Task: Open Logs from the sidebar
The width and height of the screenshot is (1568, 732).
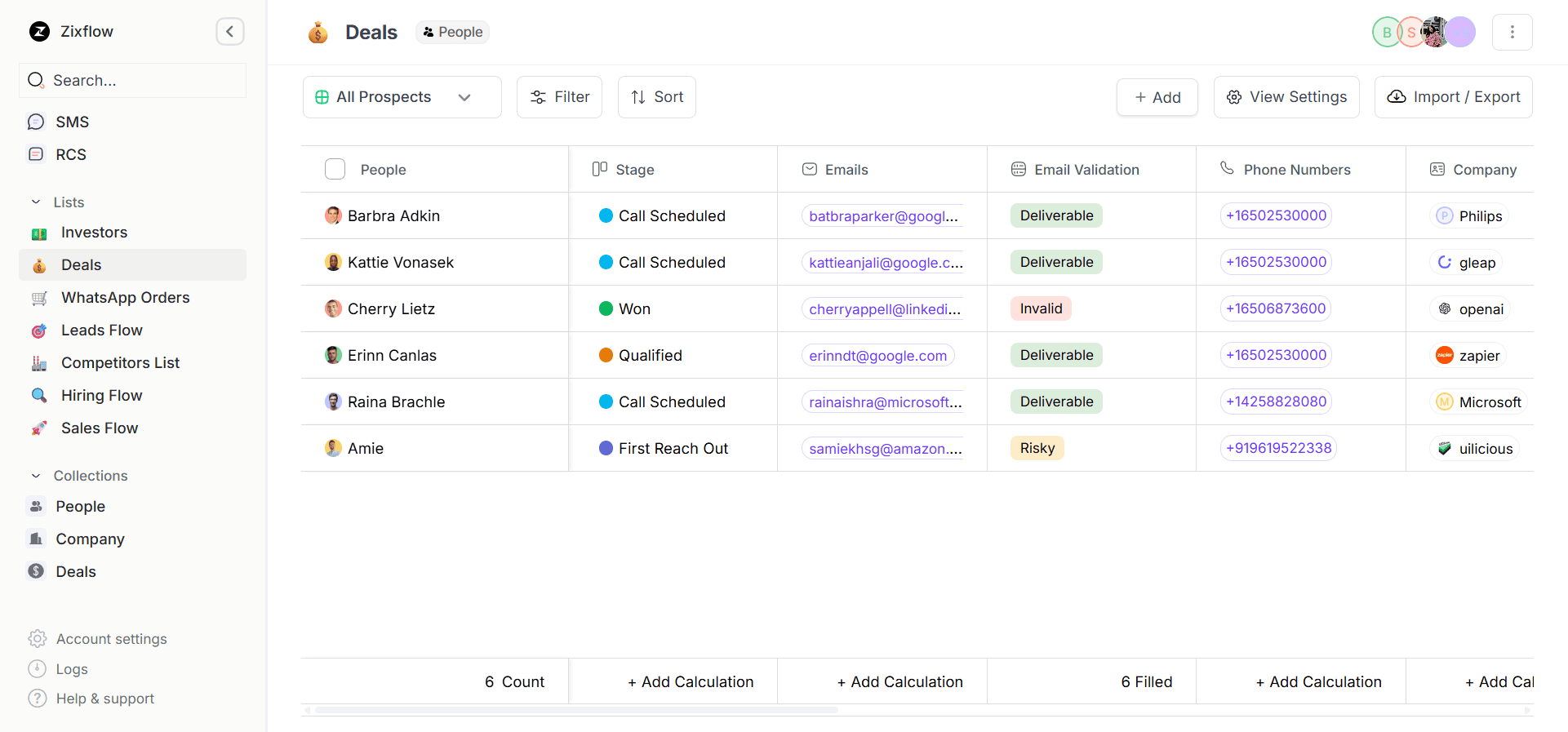Action: (x=71, y=669)
